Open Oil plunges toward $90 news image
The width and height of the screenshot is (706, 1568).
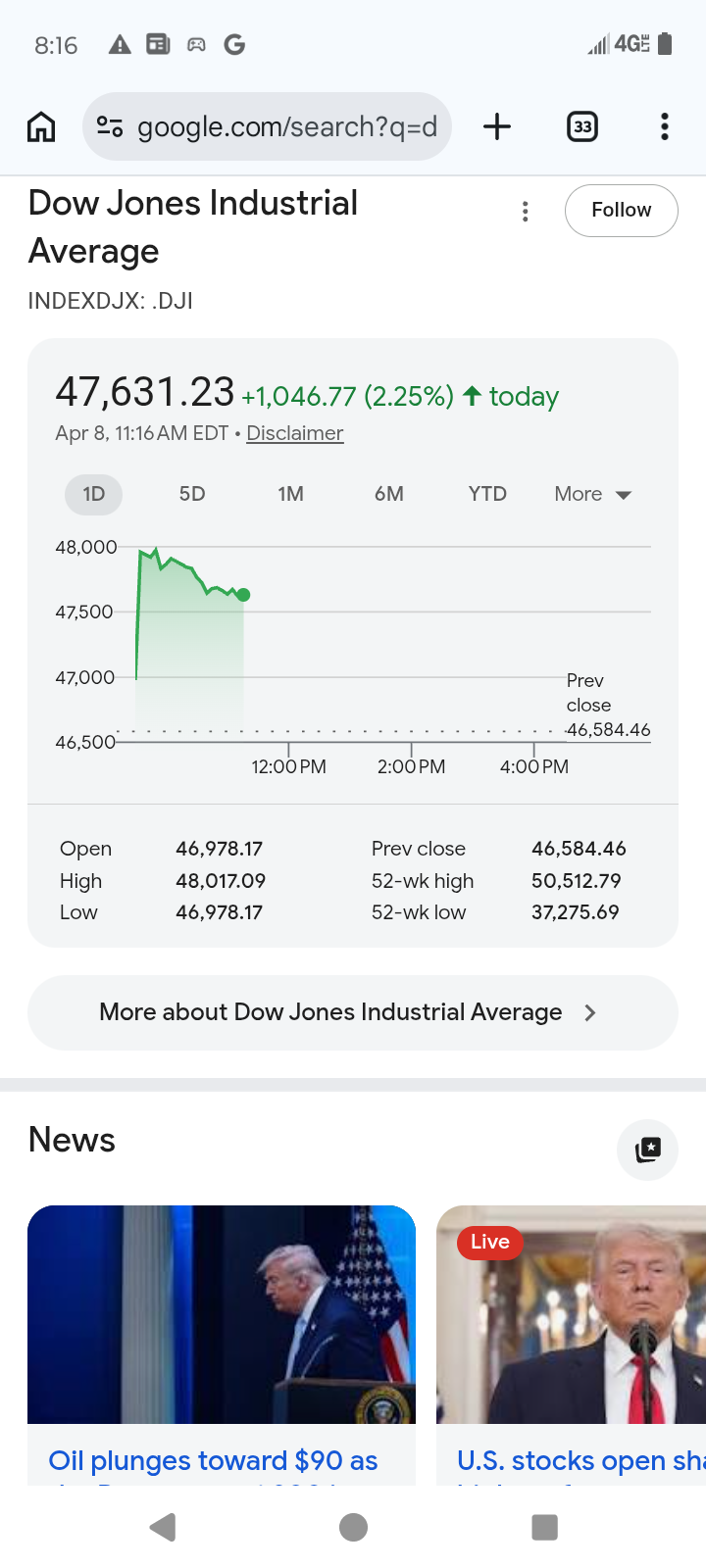point(222,1314)
